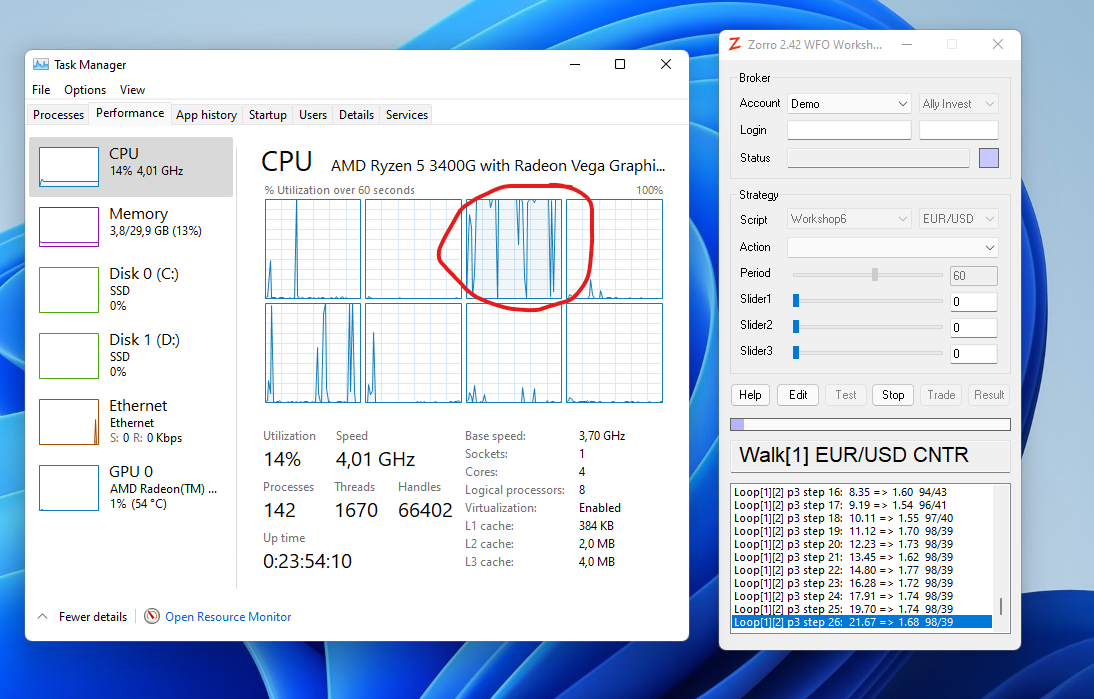Click the status color square in Zorro

[x=988, y=158]
